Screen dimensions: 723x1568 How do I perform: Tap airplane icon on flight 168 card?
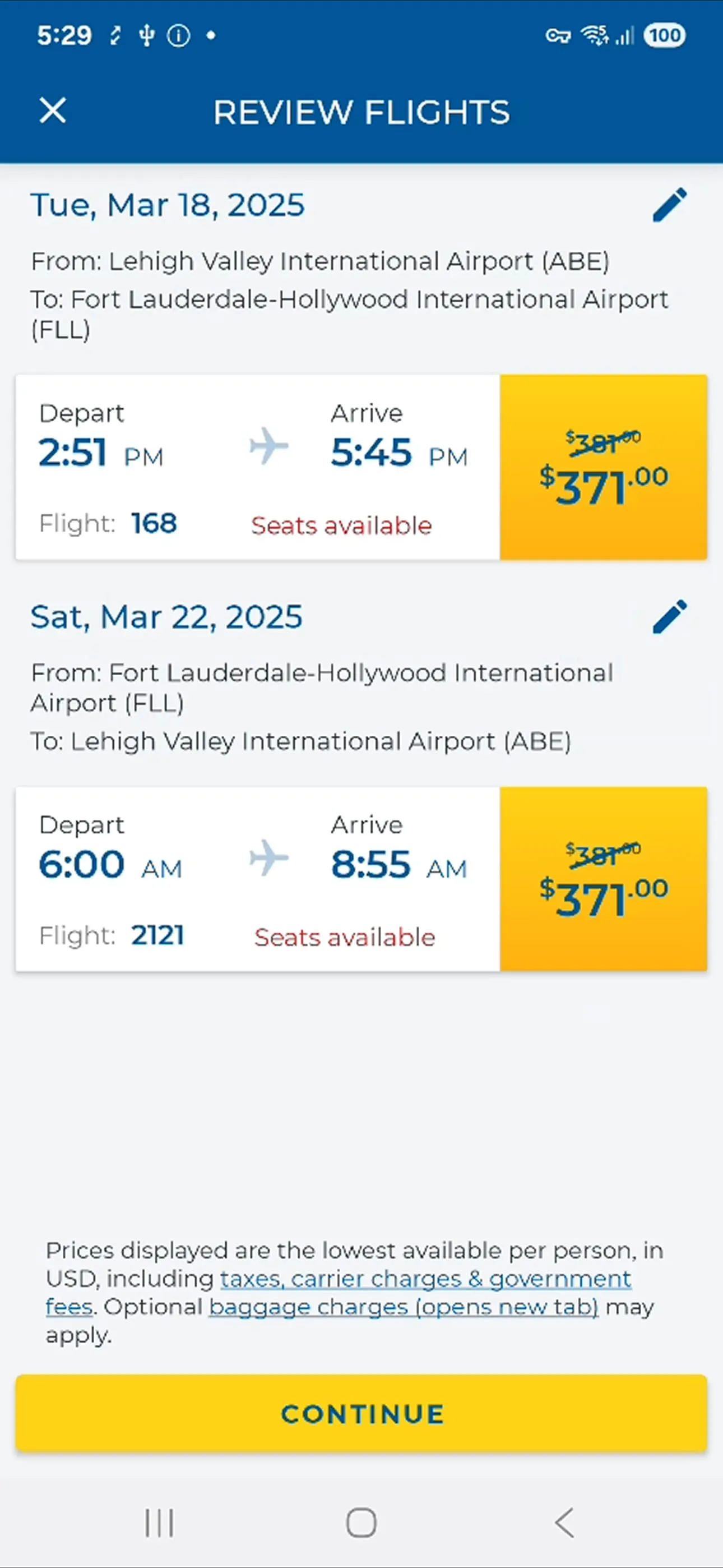(x=269, y=446)
